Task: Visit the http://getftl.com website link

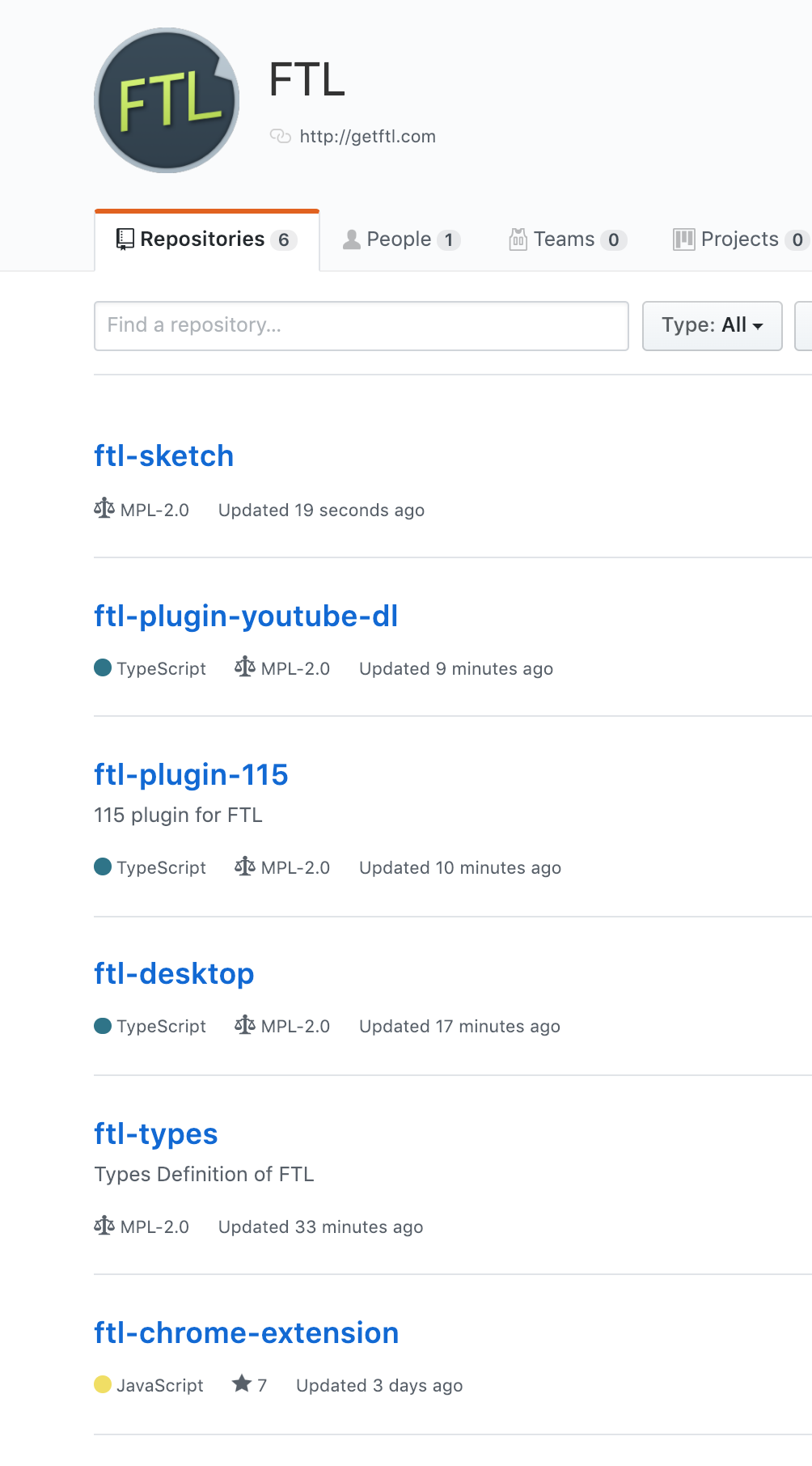Action: [x=367, y=137]
